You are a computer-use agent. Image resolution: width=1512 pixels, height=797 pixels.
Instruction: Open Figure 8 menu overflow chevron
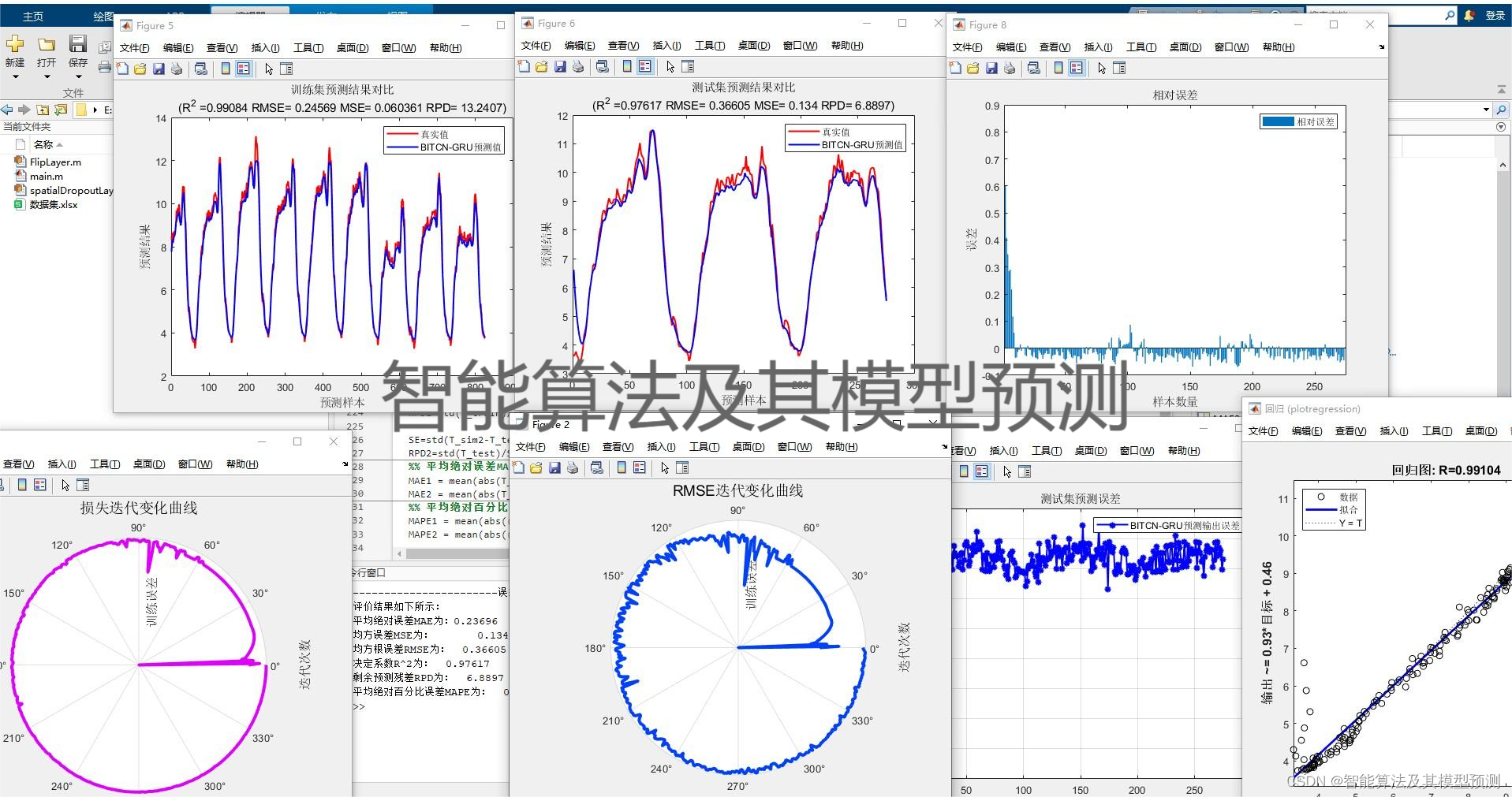pos(1381,46)
